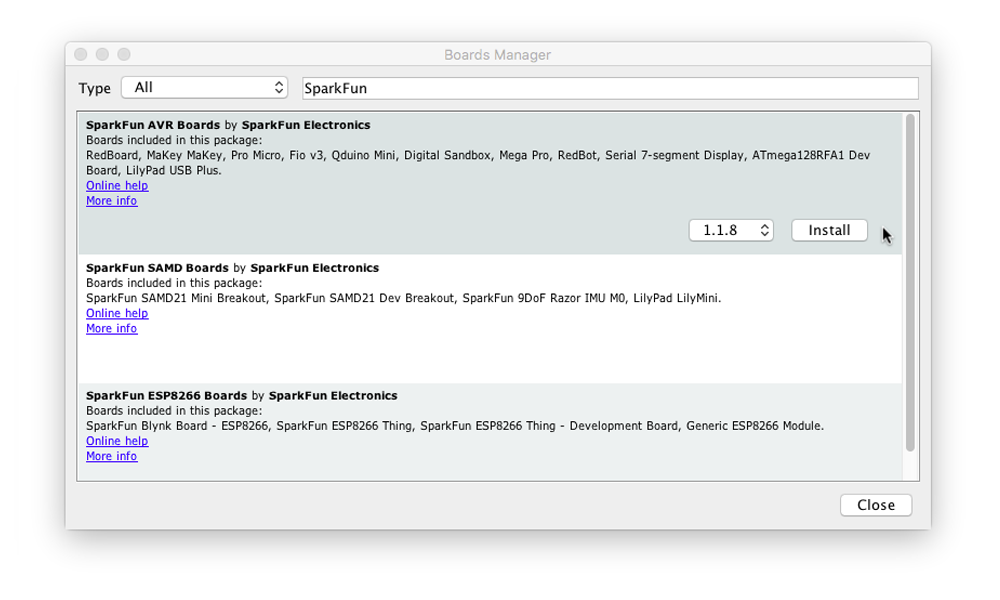This screenshot has height=600, width=1000.
Task: Click the board list vertical scrollbar
Action: point(910,283)
